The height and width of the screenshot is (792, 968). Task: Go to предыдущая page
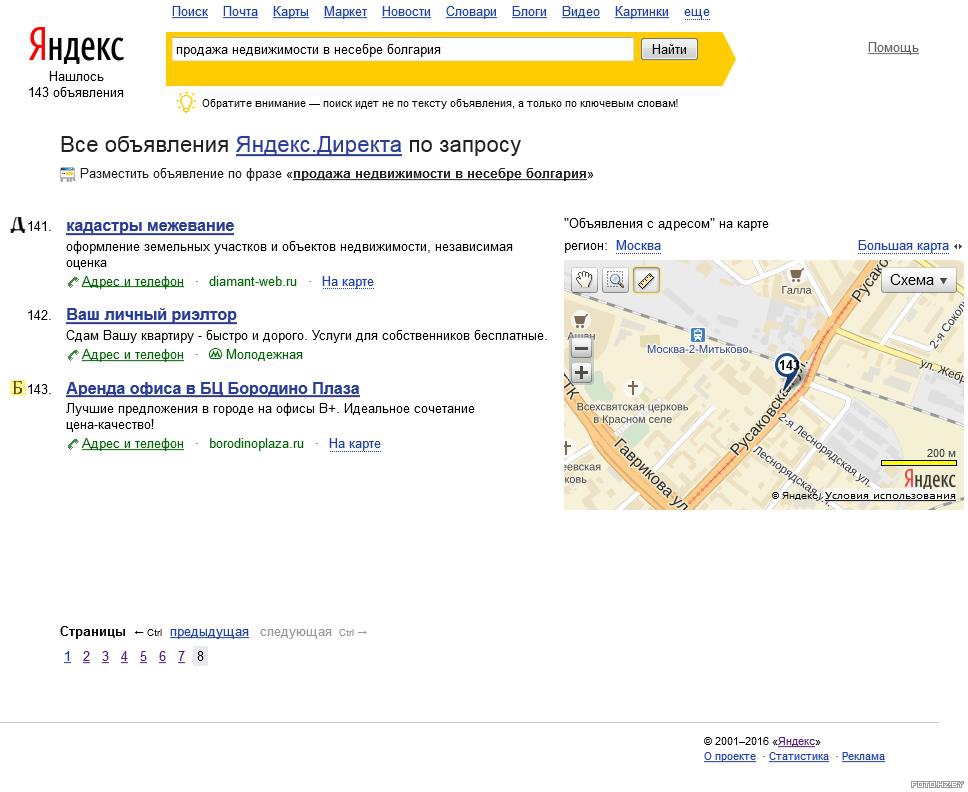click(x=209, y=632)
